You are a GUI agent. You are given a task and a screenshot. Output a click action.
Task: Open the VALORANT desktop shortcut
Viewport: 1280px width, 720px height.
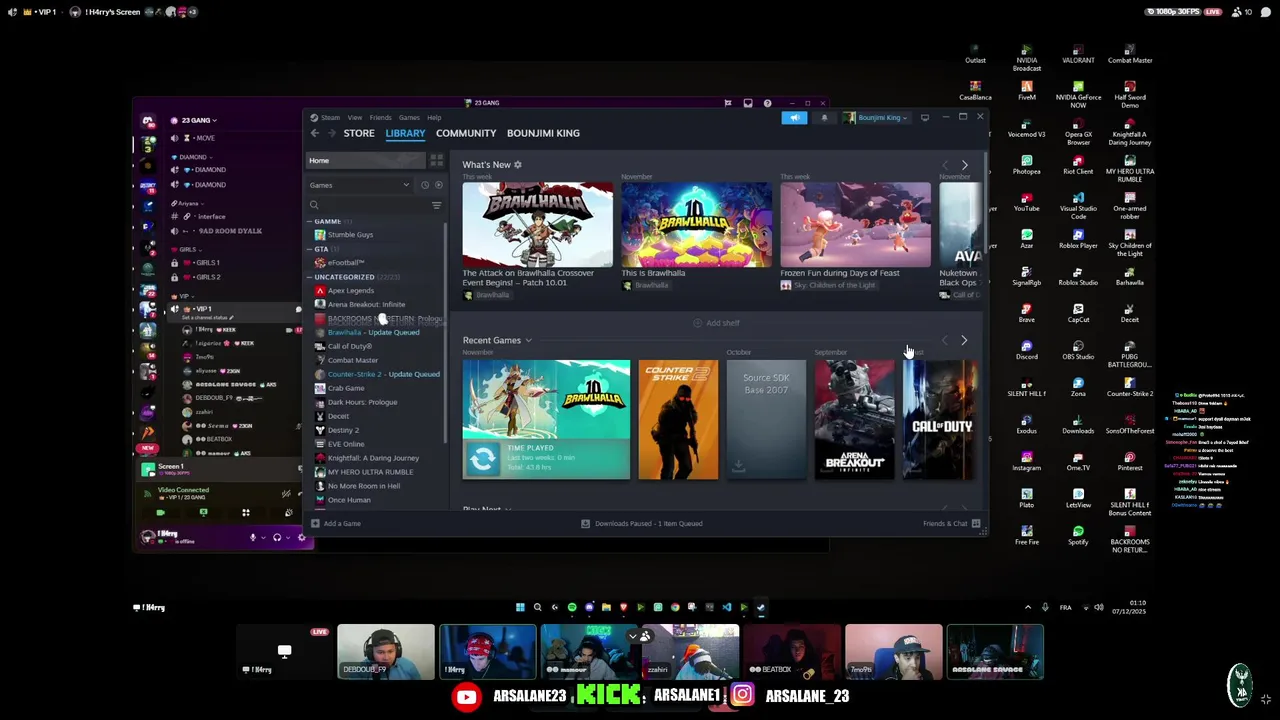(1078, 53)
